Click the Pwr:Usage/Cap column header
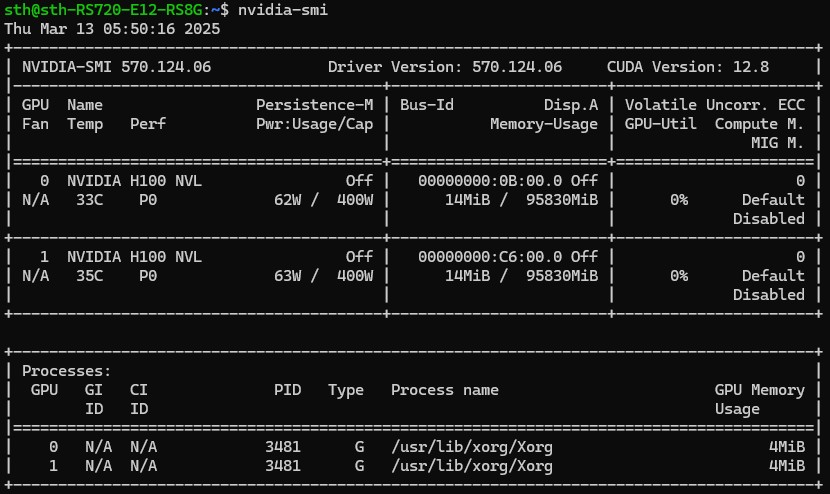The width and height of the screenshot is (830, 494). tap(314, 124)
